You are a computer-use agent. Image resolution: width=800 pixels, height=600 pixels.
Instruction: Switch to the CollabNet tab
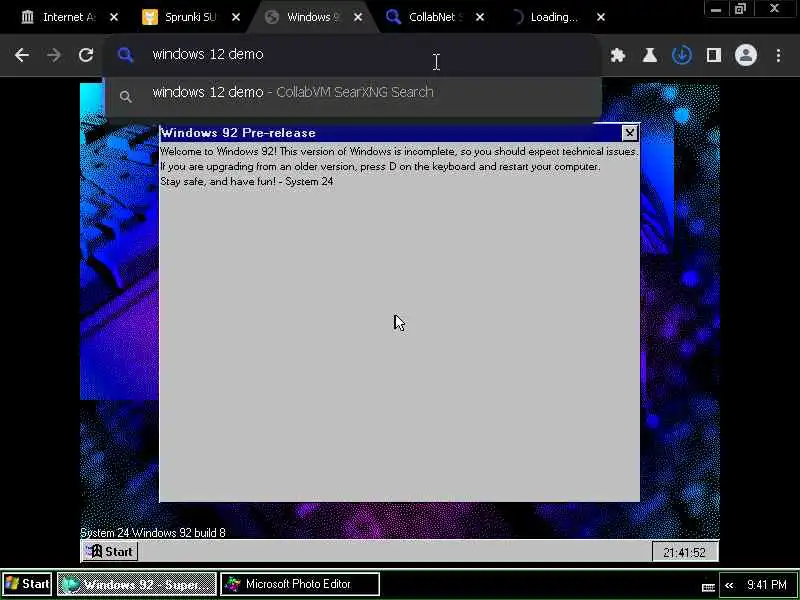coord(424,17)
